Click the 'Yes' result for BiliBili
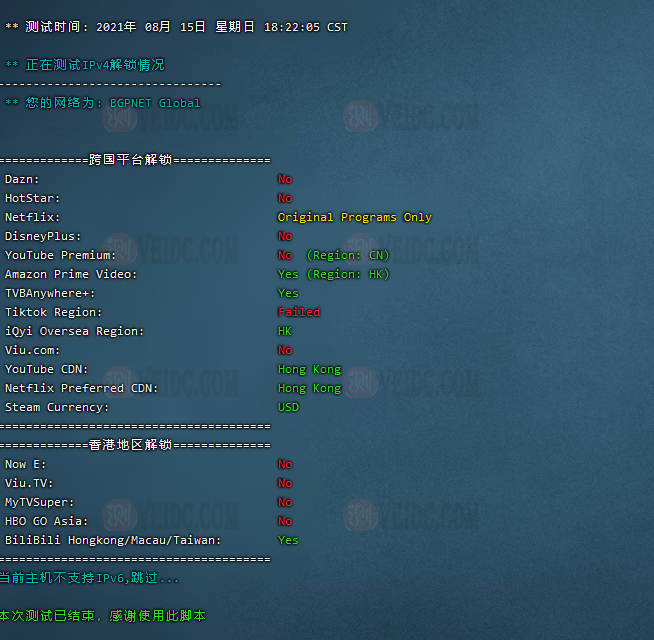 pyautogui.click(x=288, y=540)
